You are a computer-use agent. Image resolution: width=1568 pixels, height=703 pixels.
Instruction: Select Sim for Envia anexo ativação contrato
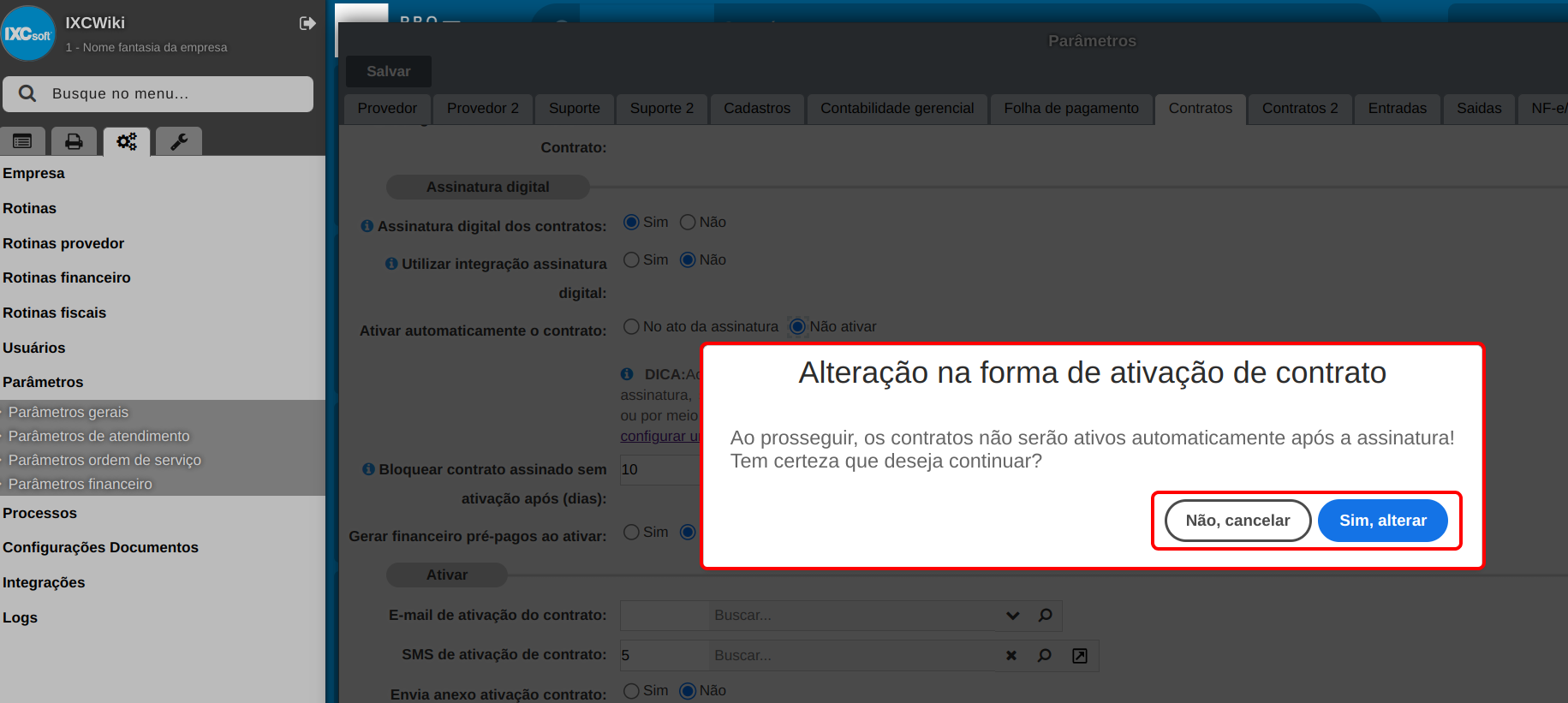631,690
